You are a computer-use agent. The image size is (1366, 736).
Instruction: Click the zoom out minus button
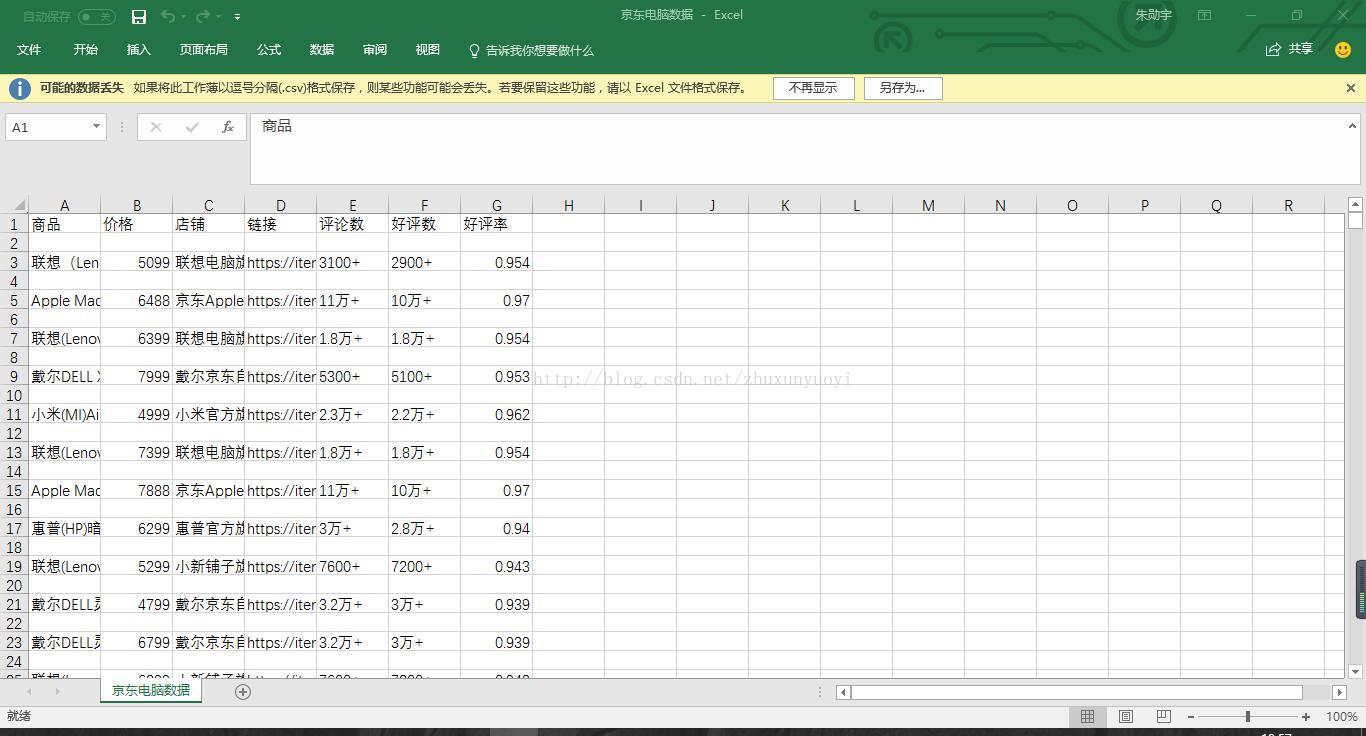tap(1190, 716)
